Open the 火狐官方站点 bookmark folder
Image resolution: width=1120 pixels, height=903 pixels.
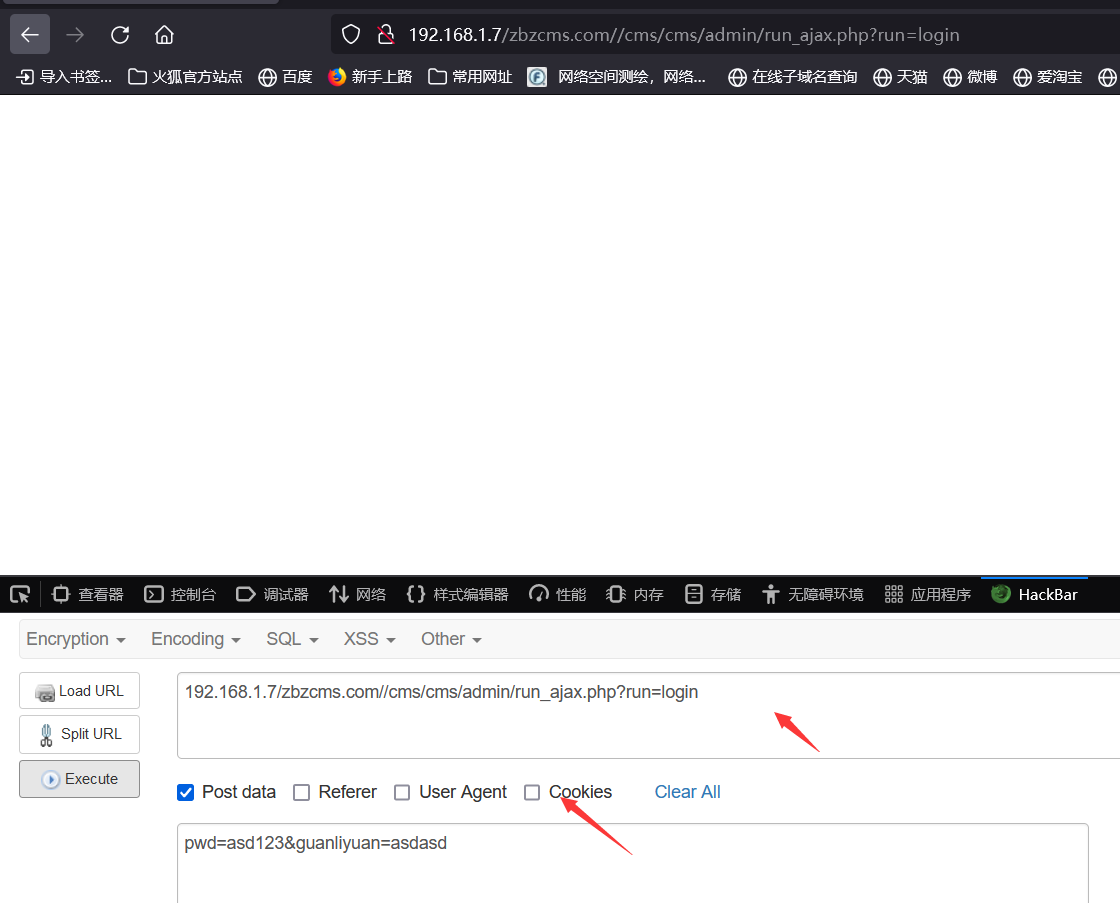pyautogui.click(x=185, y=77)
